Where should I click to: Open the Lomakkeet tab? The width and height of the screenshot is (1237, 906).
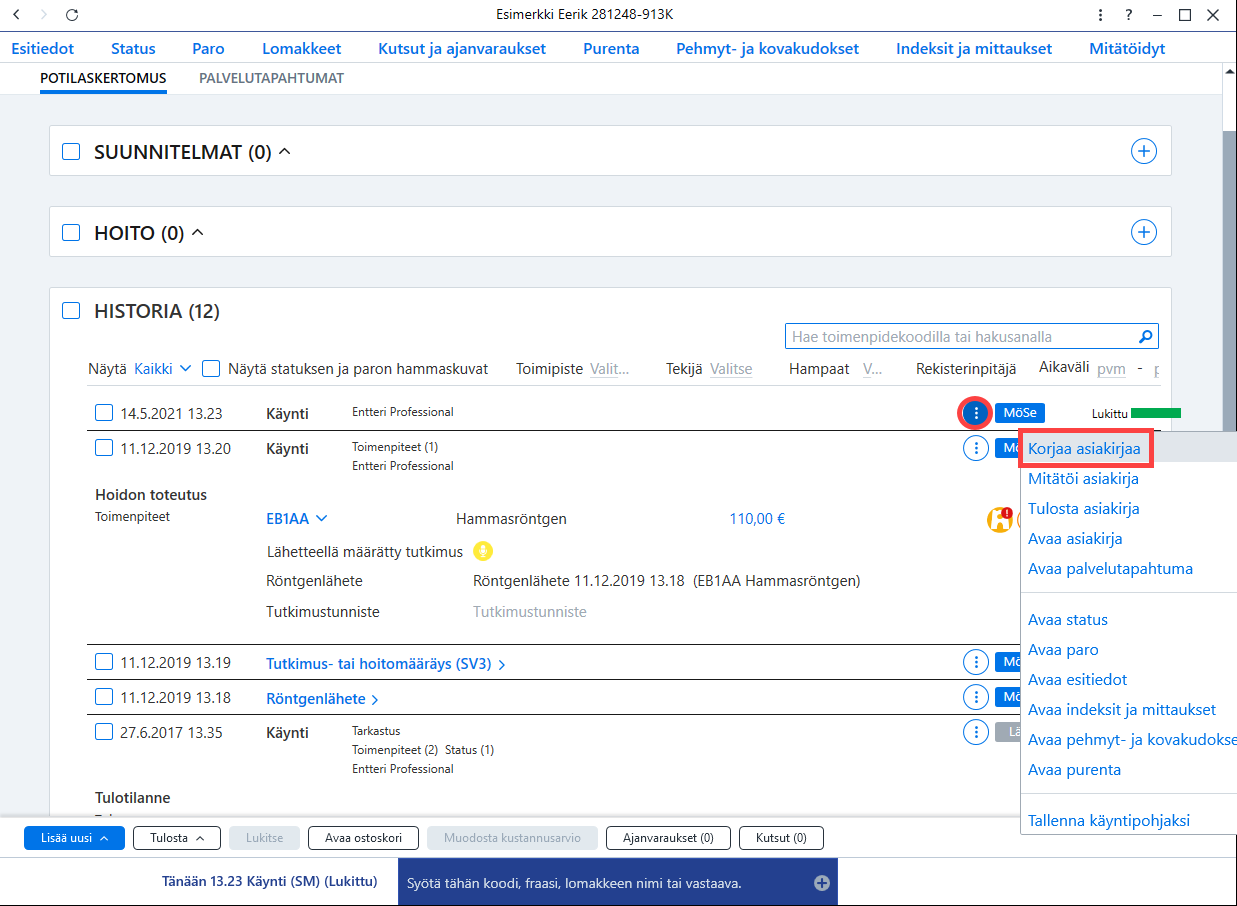pos(302,48)
